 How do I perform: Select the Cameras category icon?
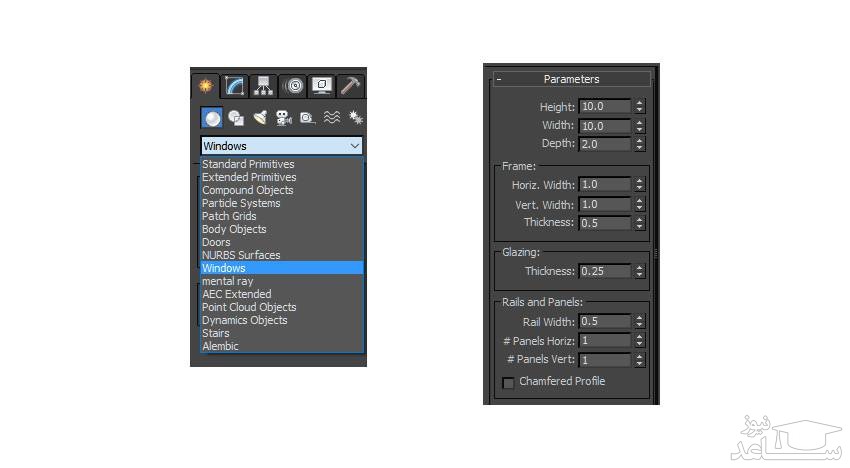point(283,118)
